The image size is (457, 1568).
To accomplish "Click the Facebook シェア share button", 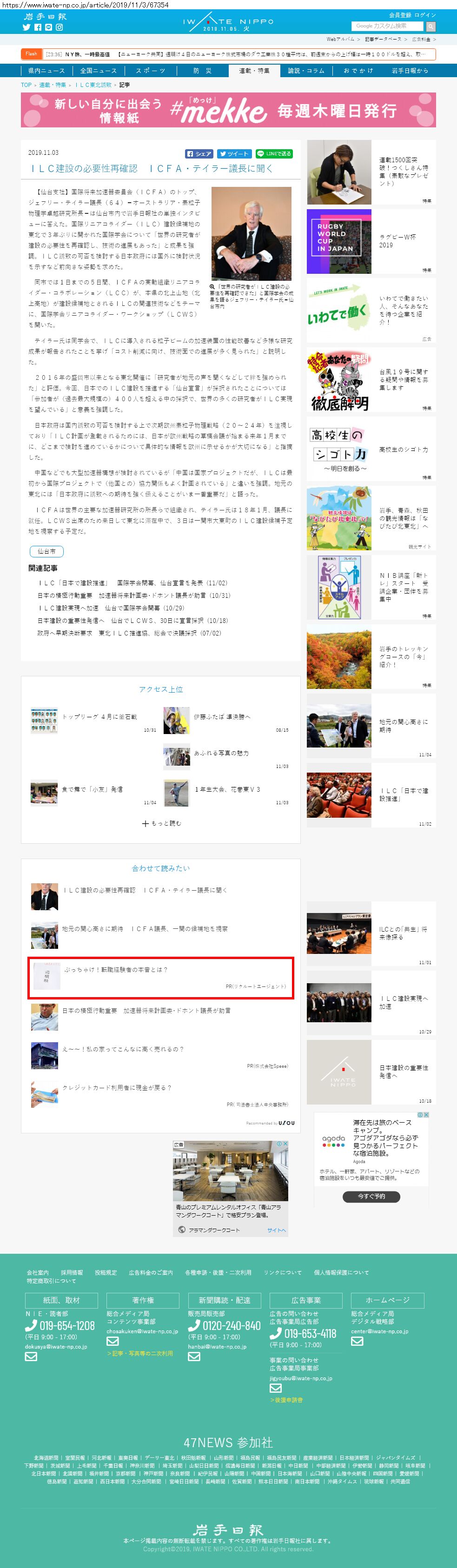I will (x=199, y=154).
